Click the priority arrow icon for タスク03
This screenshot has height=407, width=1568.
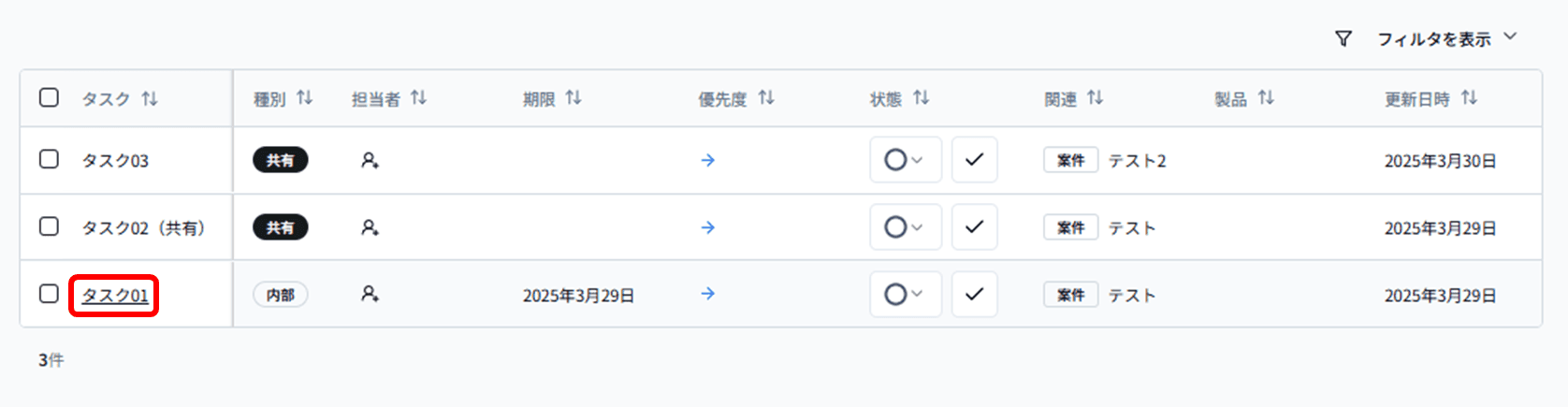pos(708,161)
